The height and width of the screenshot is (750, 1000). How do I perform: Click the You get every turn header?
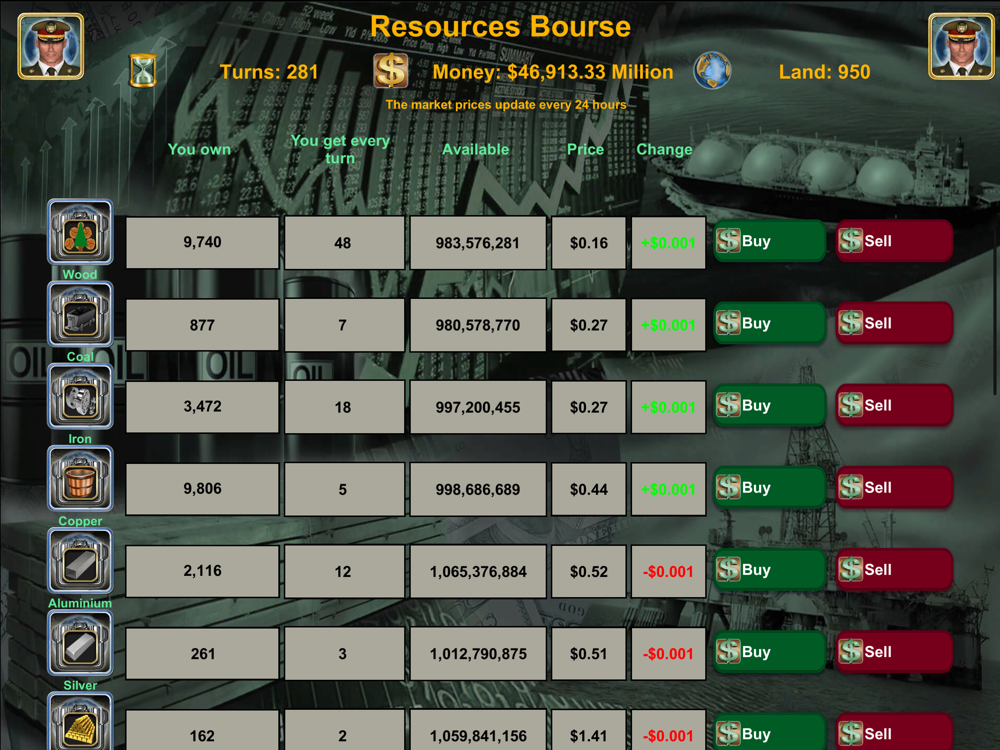pos(340,149)
